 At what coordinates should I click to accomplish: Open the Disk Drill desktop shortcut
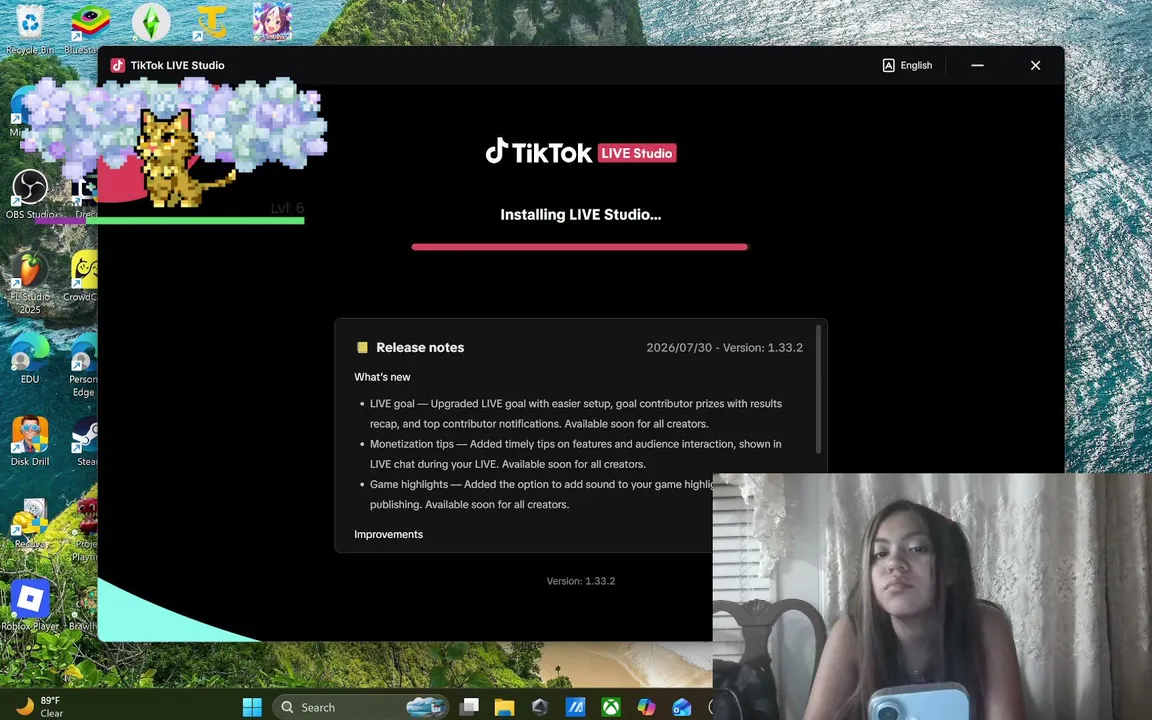tap(30, 442)
